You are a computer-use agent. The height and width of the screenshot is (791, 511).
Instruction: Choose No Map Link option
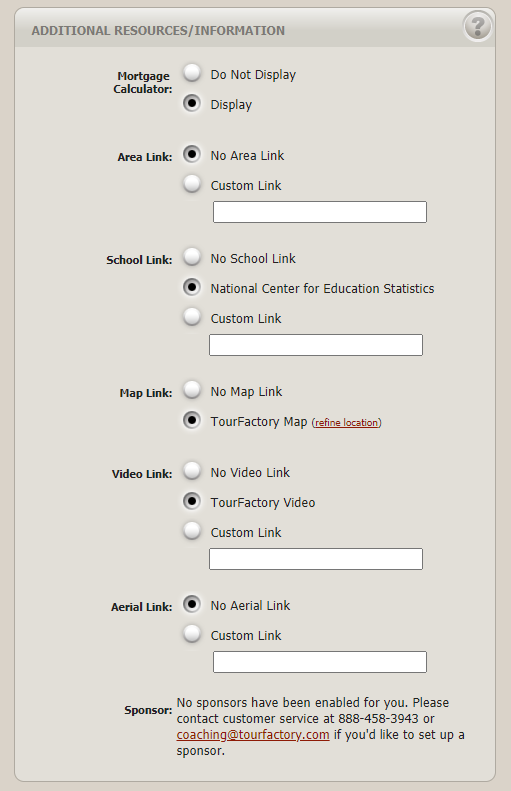coord(192,390)
